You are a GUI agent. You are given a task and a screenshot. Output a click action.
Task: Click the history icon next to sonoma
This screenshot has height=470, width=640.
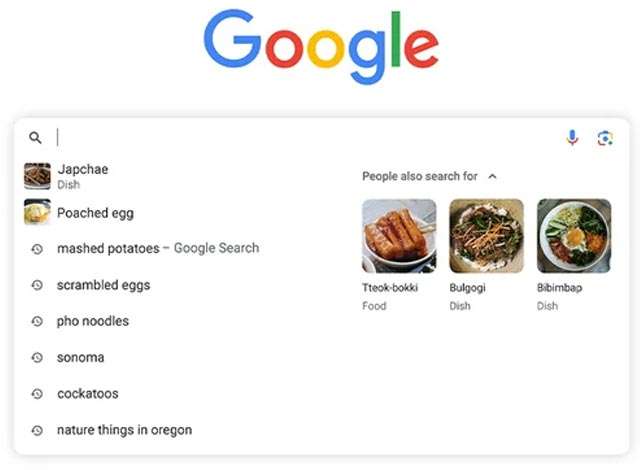click(x=37, y=357)
